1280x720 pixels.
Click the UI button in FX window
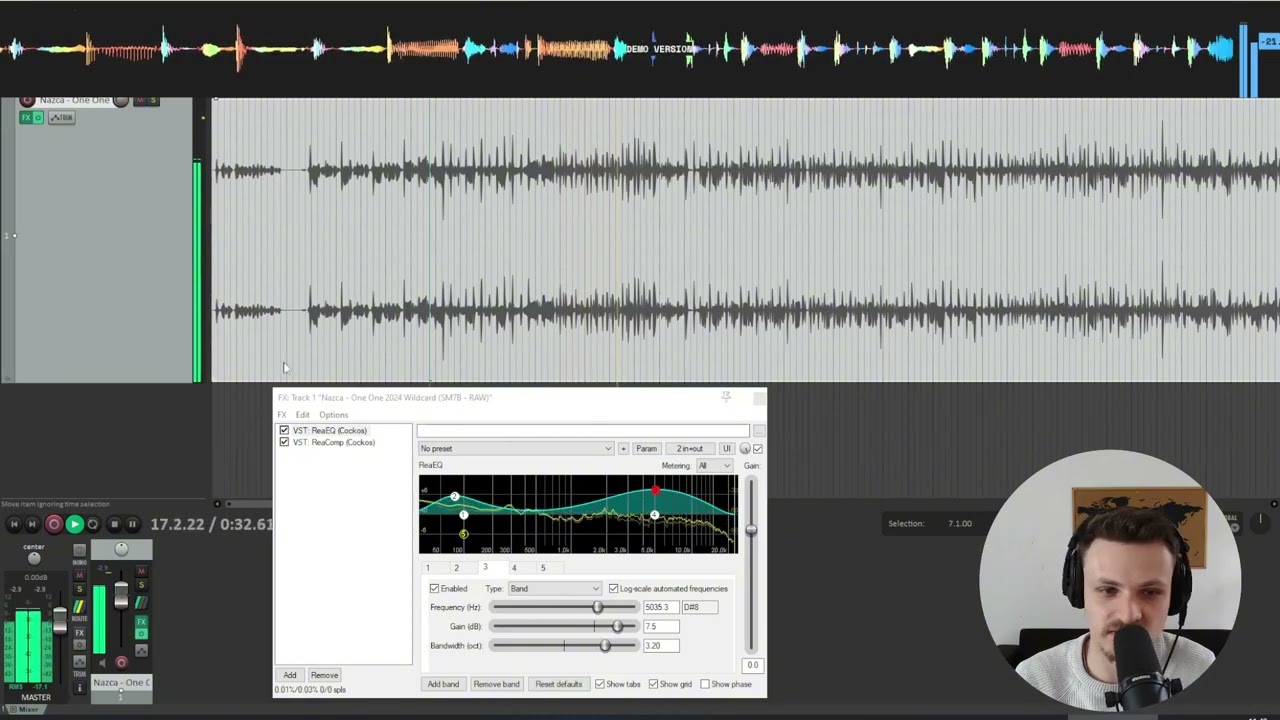727,449
